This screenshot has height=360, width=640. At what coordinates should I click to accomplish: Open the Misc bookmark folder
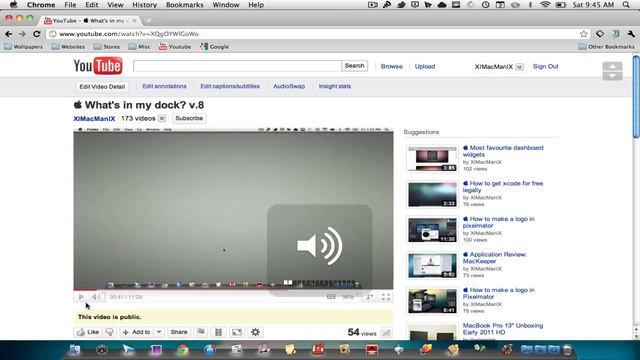(x=140, y=47)
